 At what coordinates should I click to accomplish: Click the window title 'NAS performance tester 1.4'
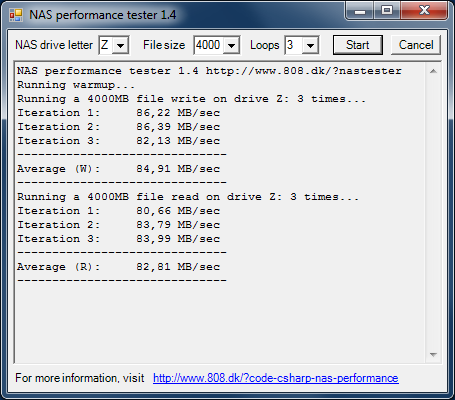pyautogui.click(x=103, y=15)
